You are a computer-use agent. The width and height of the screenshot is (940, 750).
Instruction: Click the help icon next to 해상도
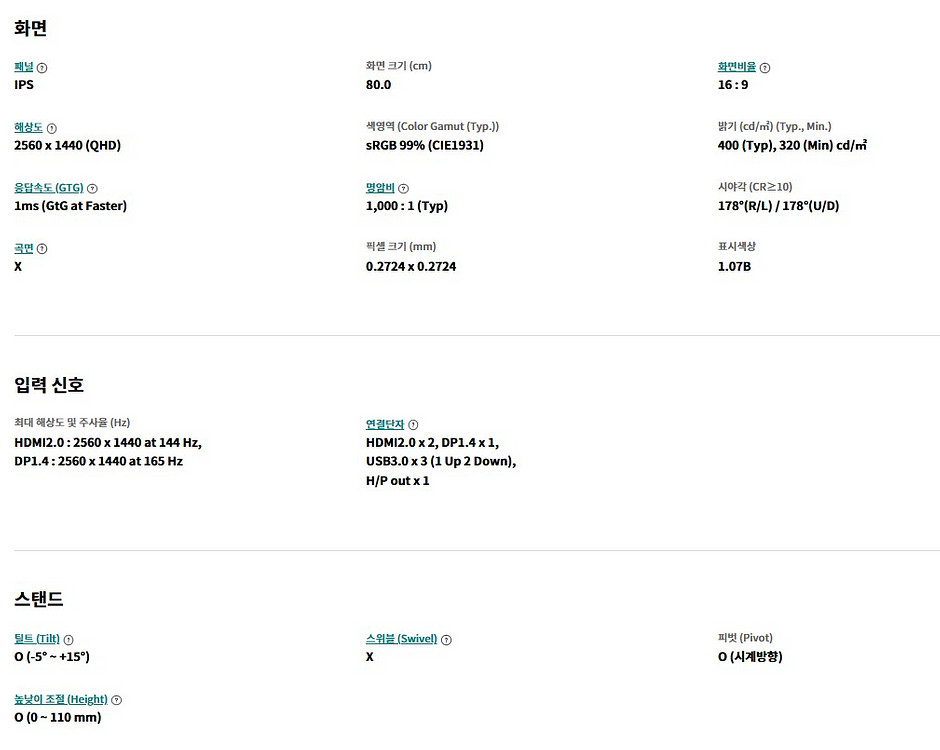coord(52,128)
